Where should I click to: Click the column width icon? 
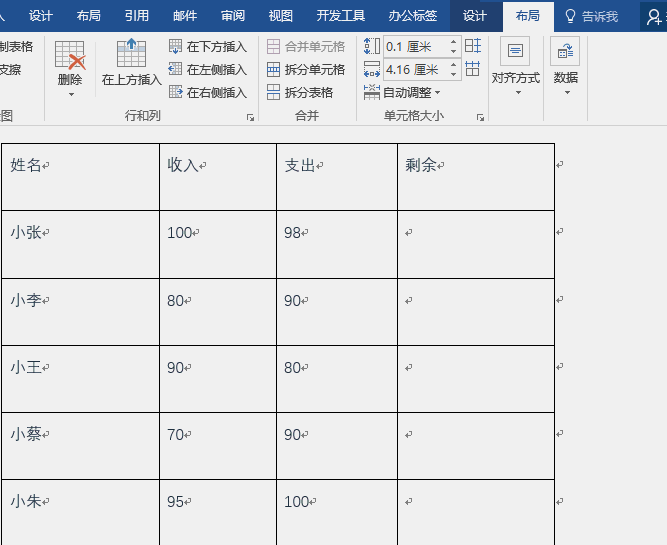(372, 69)
